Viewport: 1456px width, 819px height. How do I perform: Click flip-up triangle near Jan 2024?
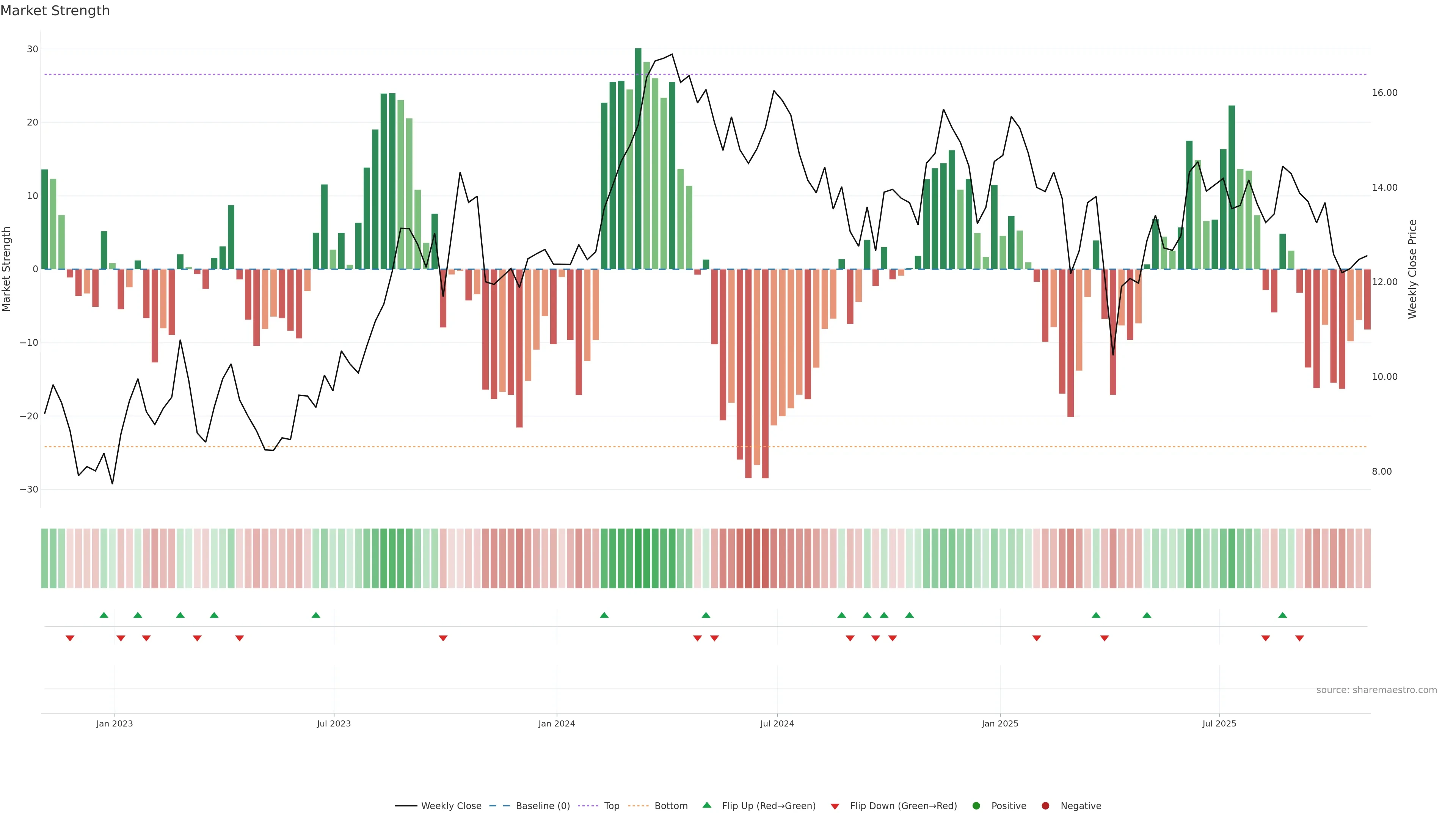[x=604, y=615]
